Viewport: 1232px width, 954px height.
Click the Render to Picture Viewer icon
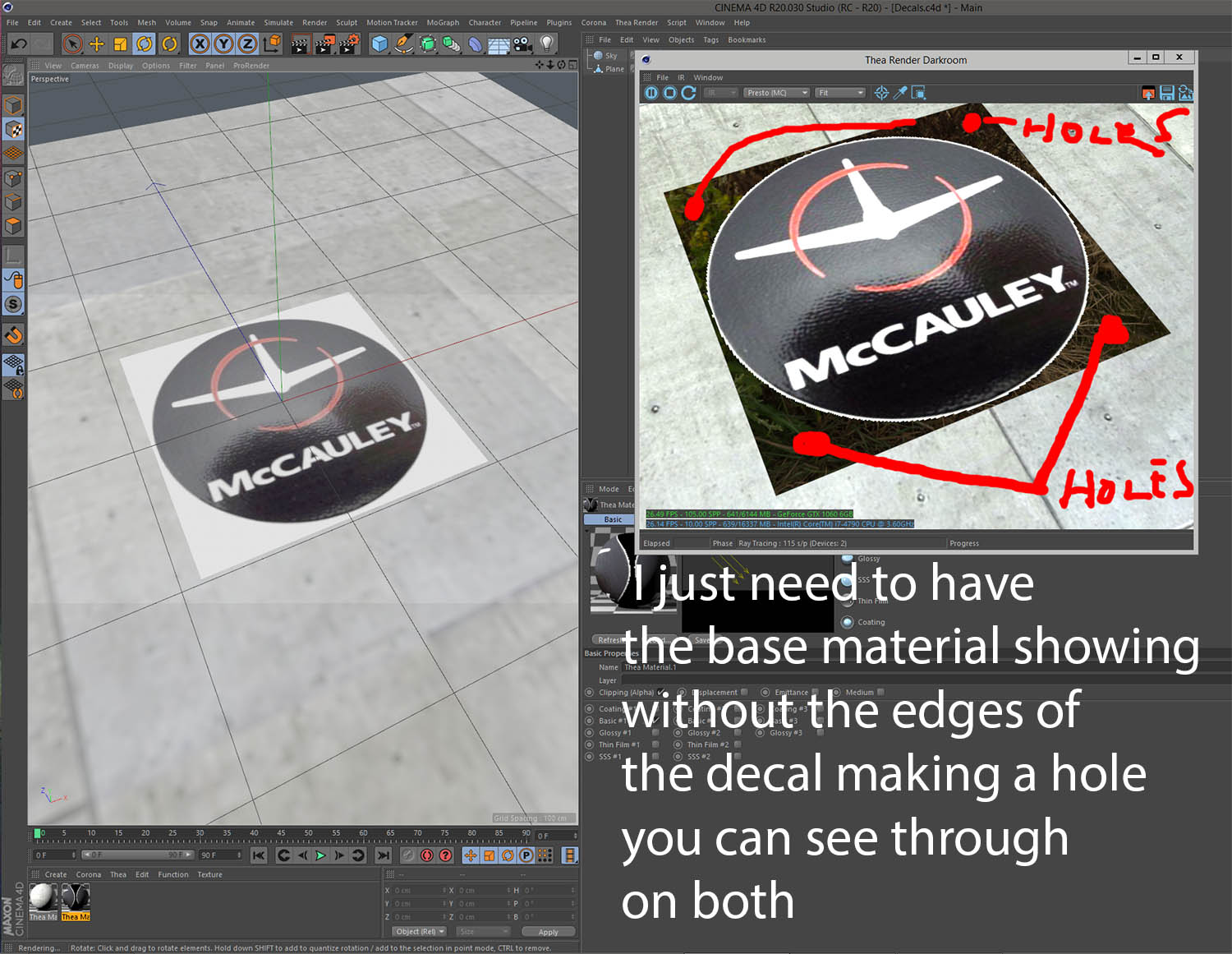(x=324, y=44)
